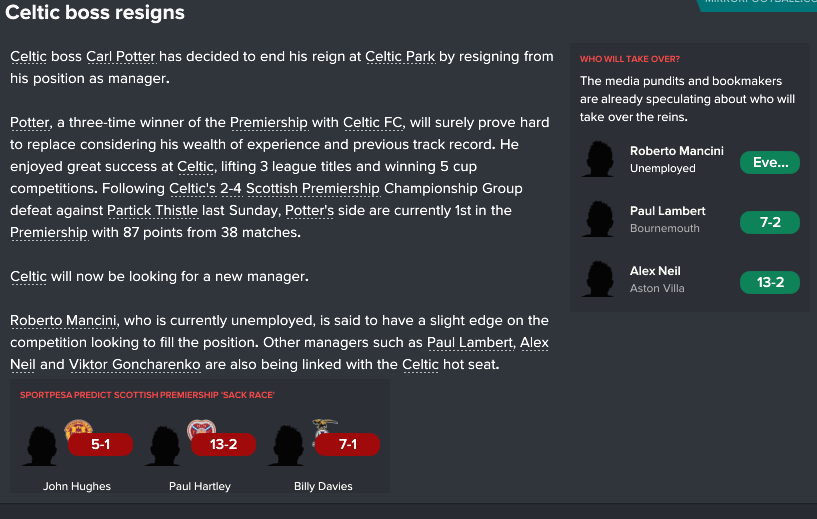817x519 pixels.
Task: Click Roberto Mancini's silhouette portrait in sidebar
Action: tap(598, 159)
